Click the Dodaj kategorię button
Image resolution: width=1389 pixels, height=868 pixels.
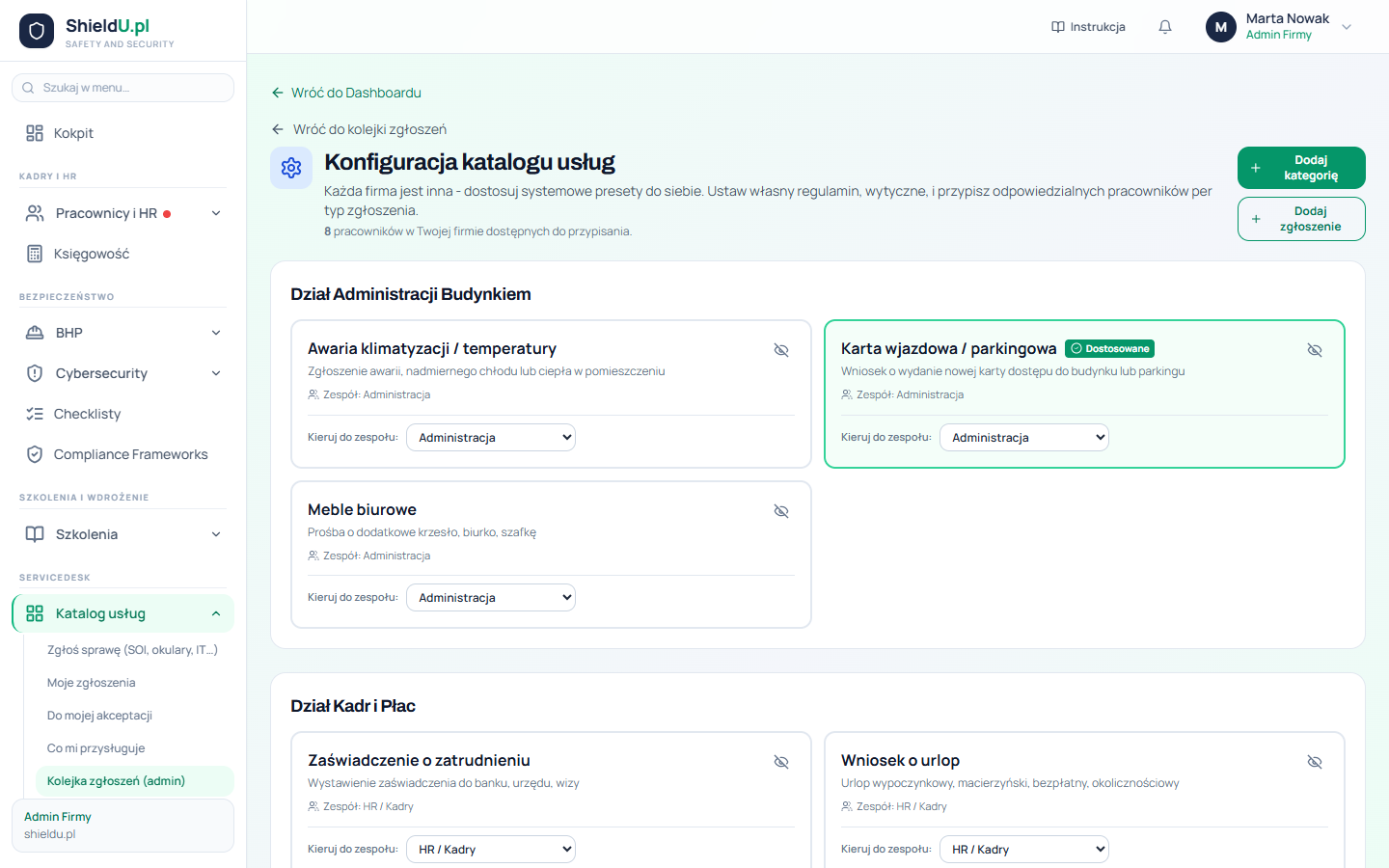click(1301, 168)
